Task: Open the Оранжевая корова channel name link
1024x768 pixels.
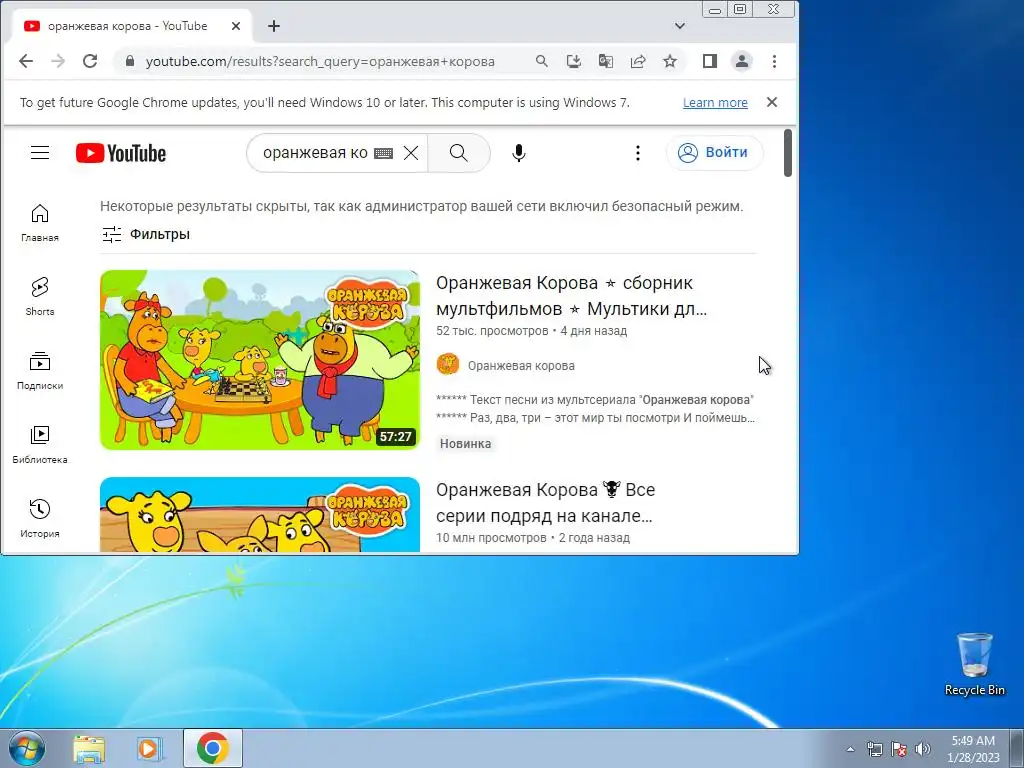Action: 521,366
